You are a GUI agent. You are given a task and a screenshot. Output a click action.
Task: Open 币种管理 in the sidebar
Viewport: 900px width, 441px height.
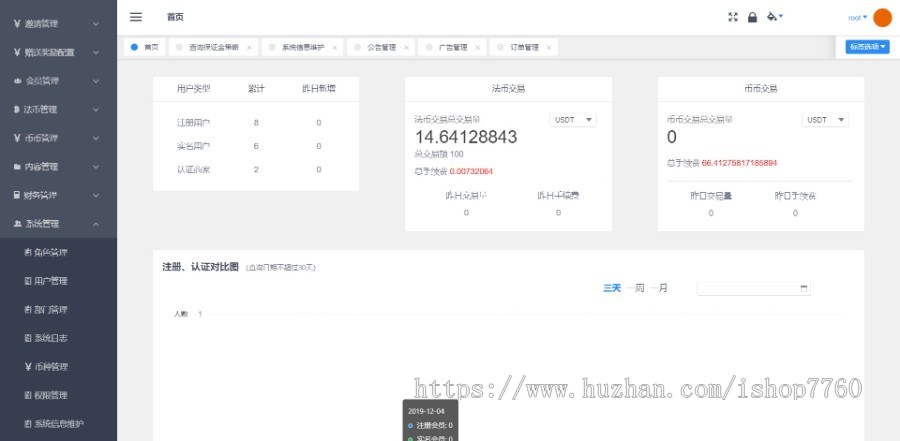tap(59, 367)
